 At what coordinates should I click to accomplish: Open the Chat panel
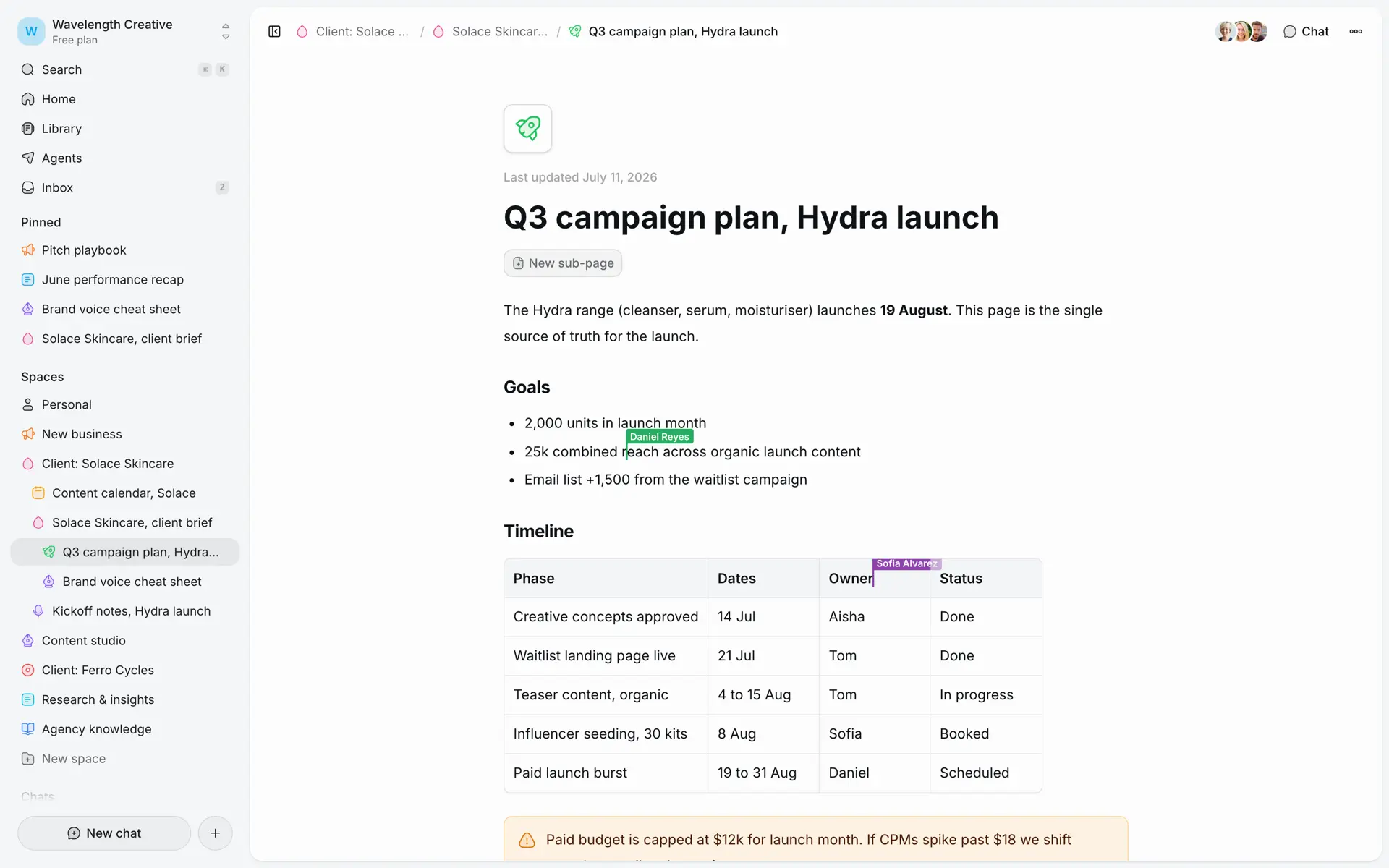click(x=1307, y=32)
